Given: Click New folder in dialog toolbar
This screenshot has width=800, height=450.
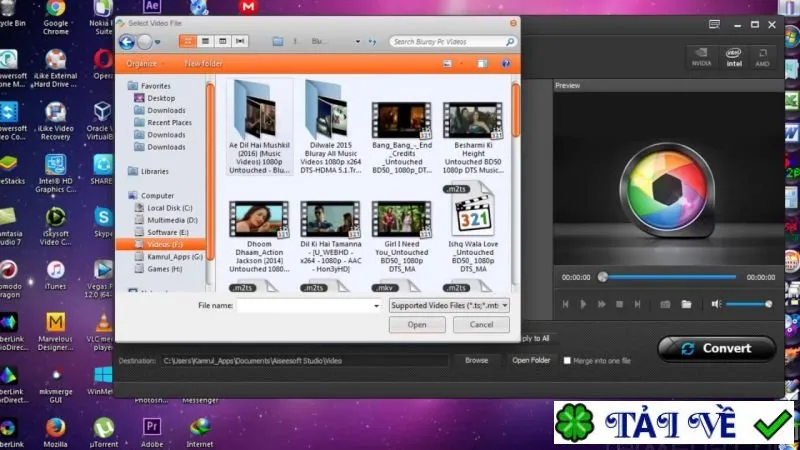Looking at the screenshot, I should tap(203, 64).
